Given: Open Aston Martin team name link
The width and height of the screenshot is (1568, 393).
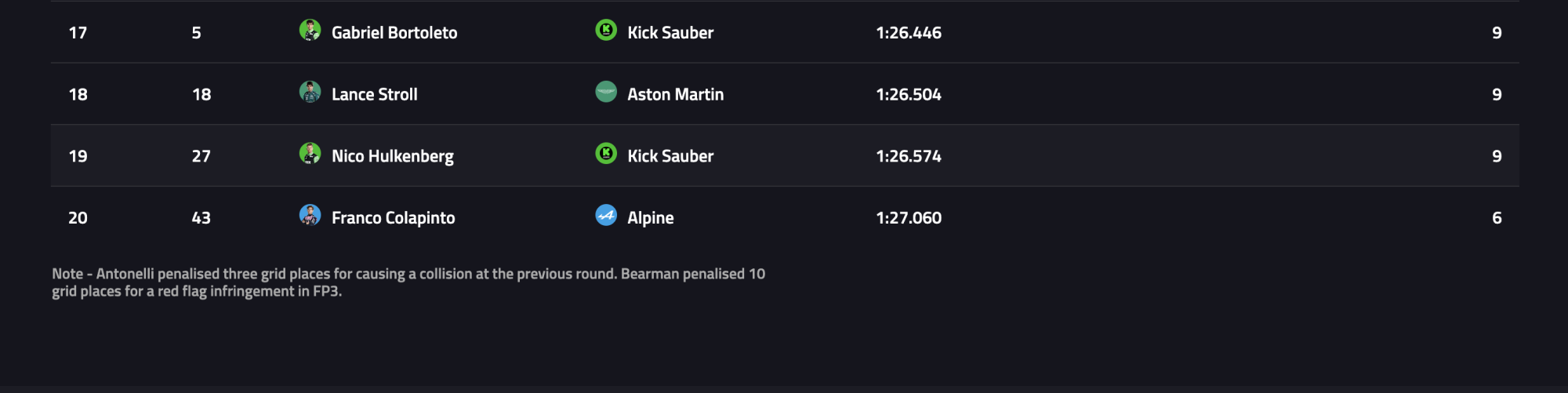Looking at the screenshot, I should [x=675, y=95].
